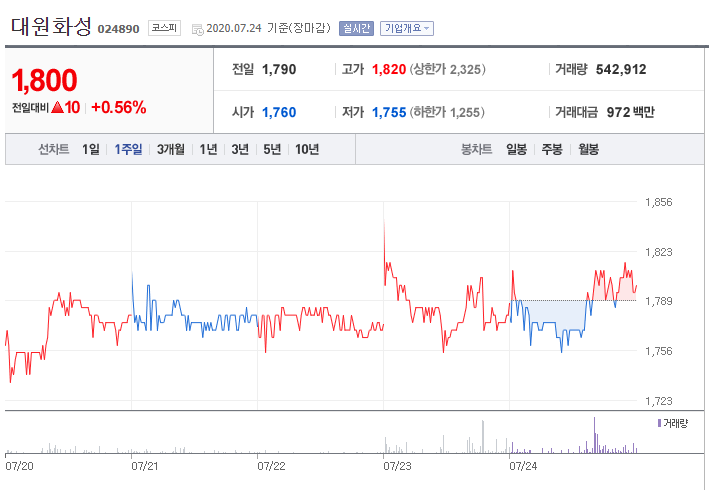Click the 1,756 price axis label
Viewport: 709px width, 490px height.
[659, 351]
